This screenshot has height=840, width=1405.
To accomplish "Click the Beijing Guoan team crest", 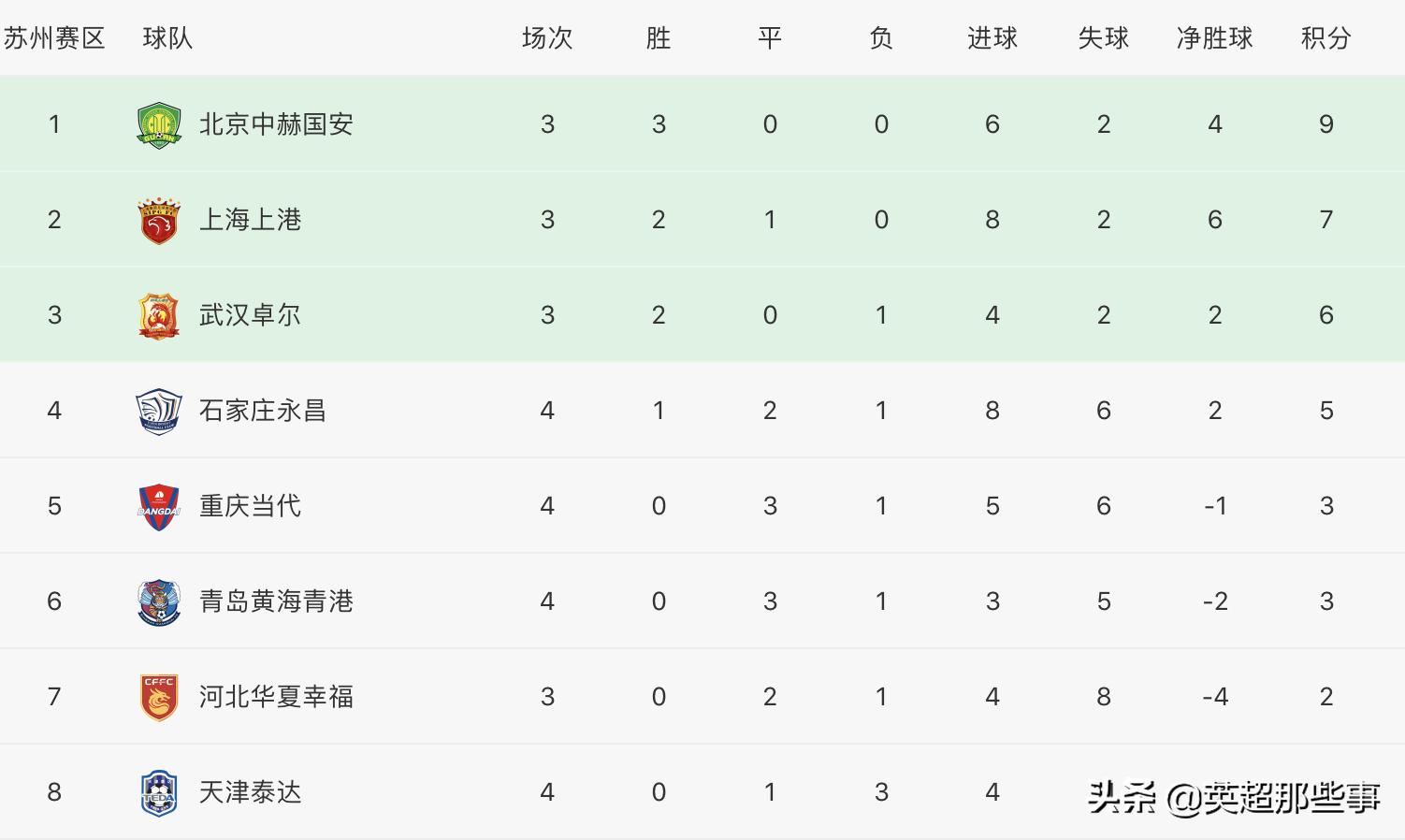I will (x=159, y=125).
